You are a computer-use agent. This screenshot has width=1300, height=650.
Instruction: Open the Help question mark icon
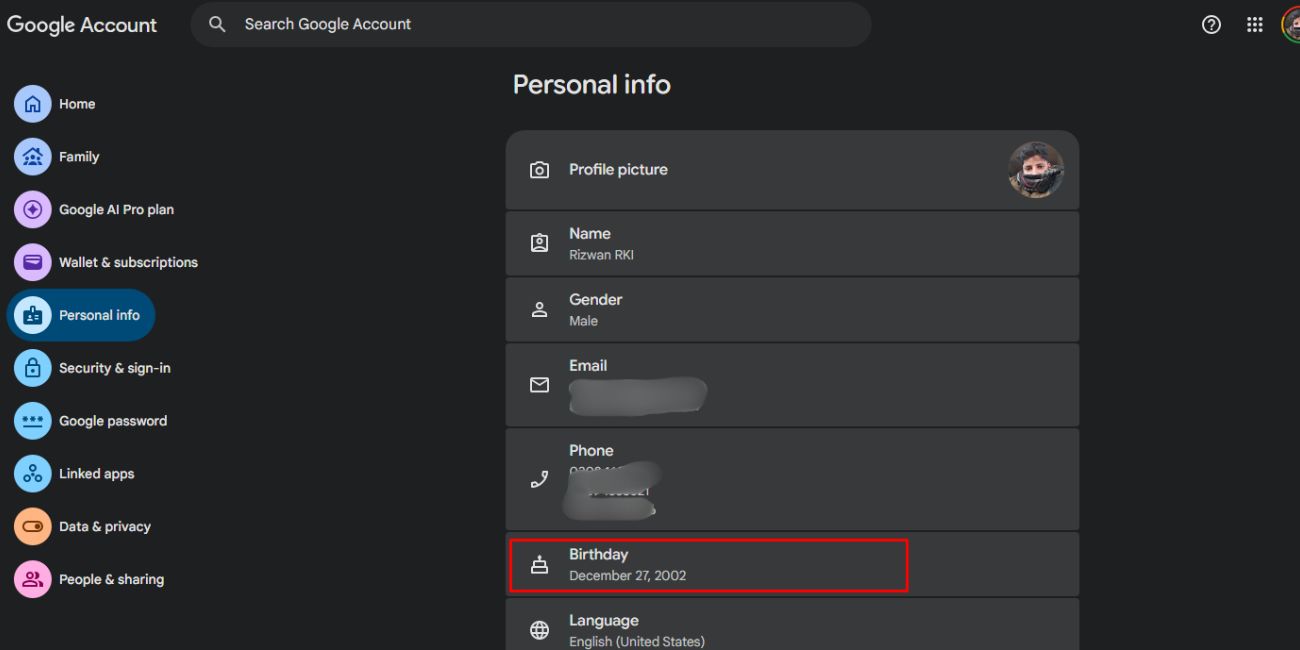click(x=1211, y=25)
